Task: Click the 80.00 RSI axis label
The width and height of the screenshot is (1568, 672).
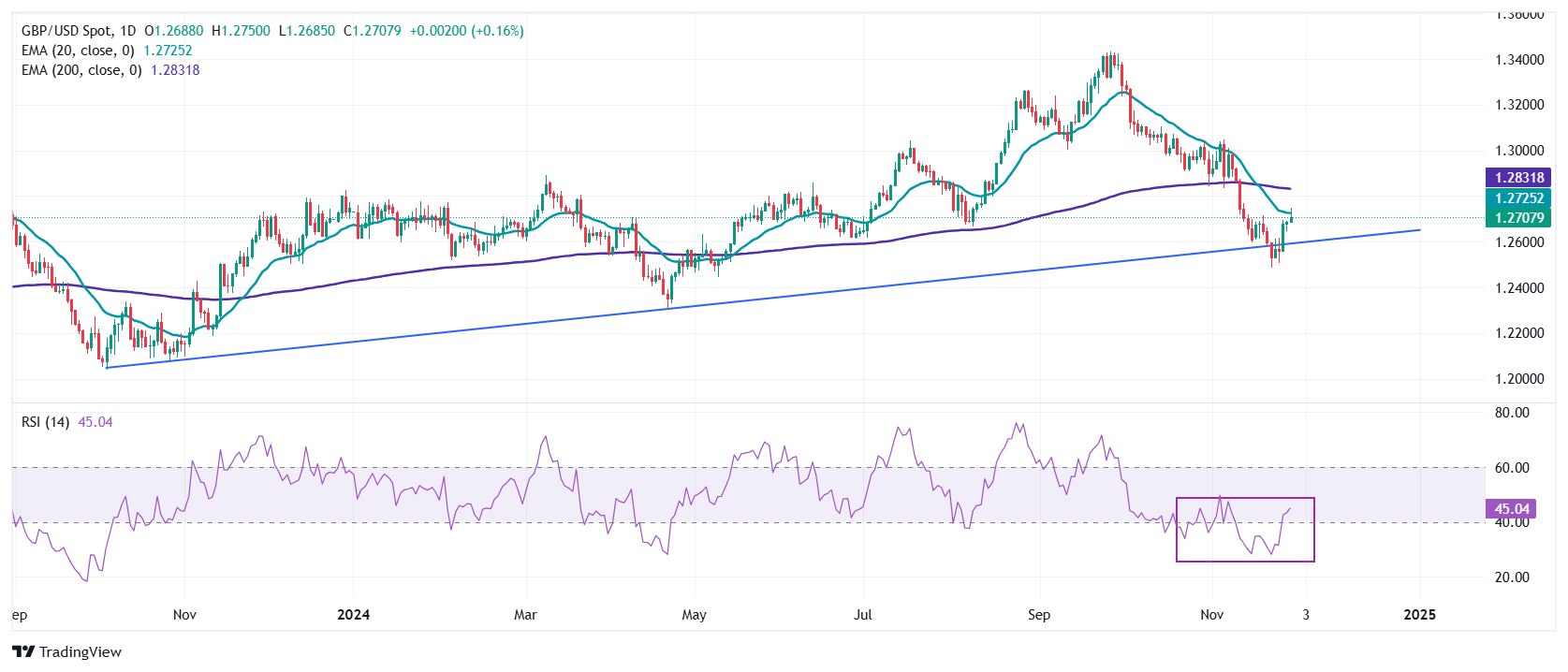Action: 1512,413
